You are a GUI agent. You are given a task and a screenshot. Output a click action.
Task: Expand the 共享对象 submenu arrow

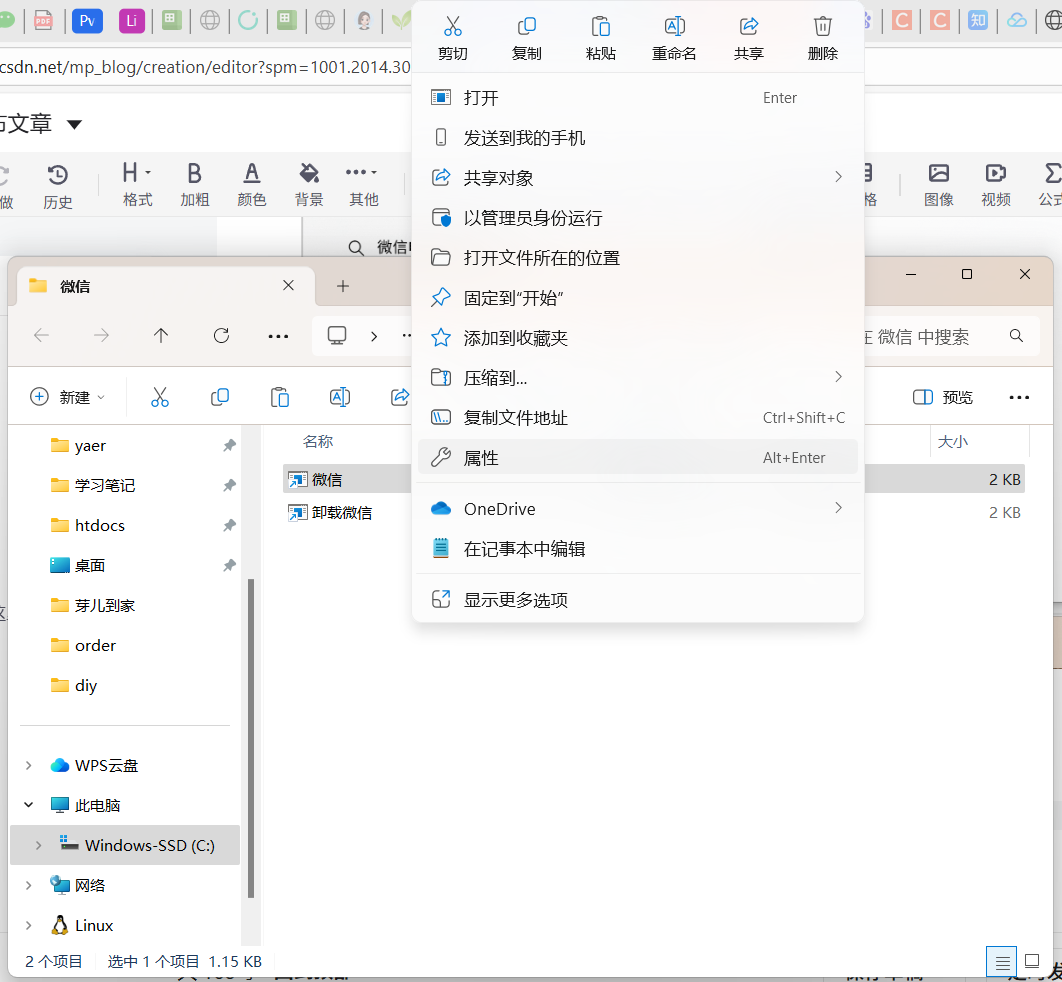[x=838, y=177]
